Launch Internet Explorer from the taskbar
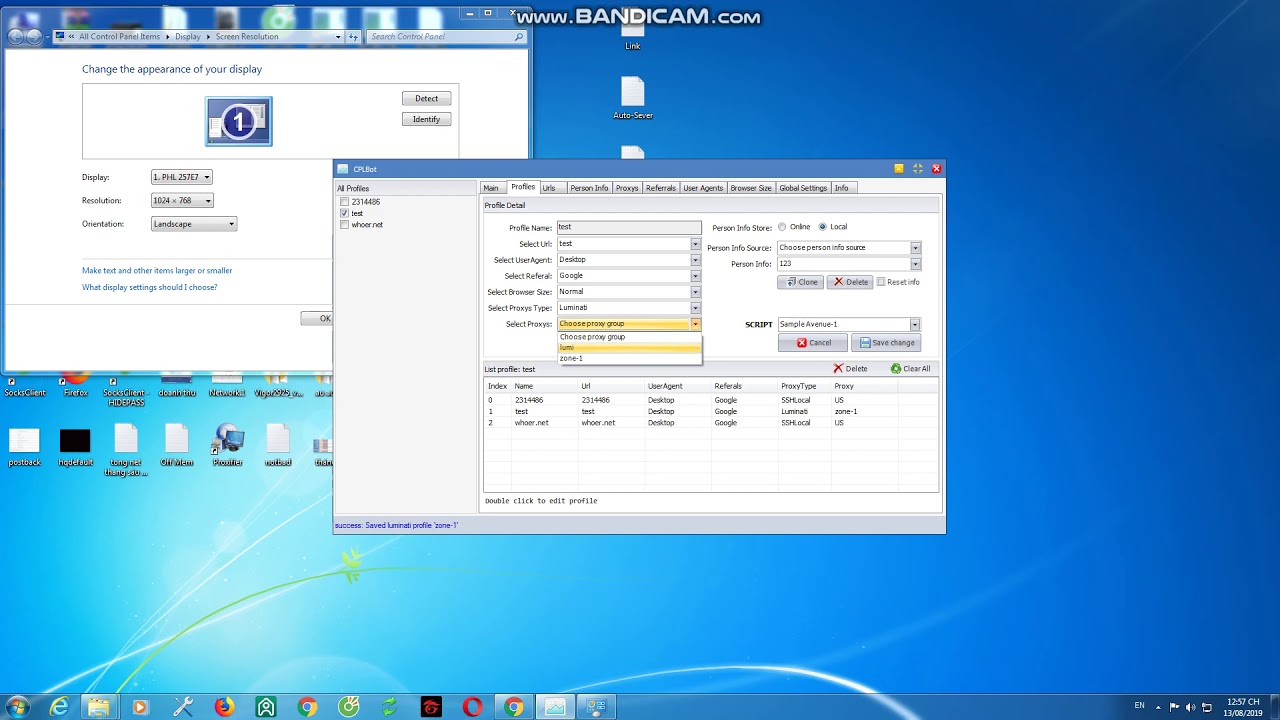The width and height of the screenshot is (1280, 720). [59, 707]
